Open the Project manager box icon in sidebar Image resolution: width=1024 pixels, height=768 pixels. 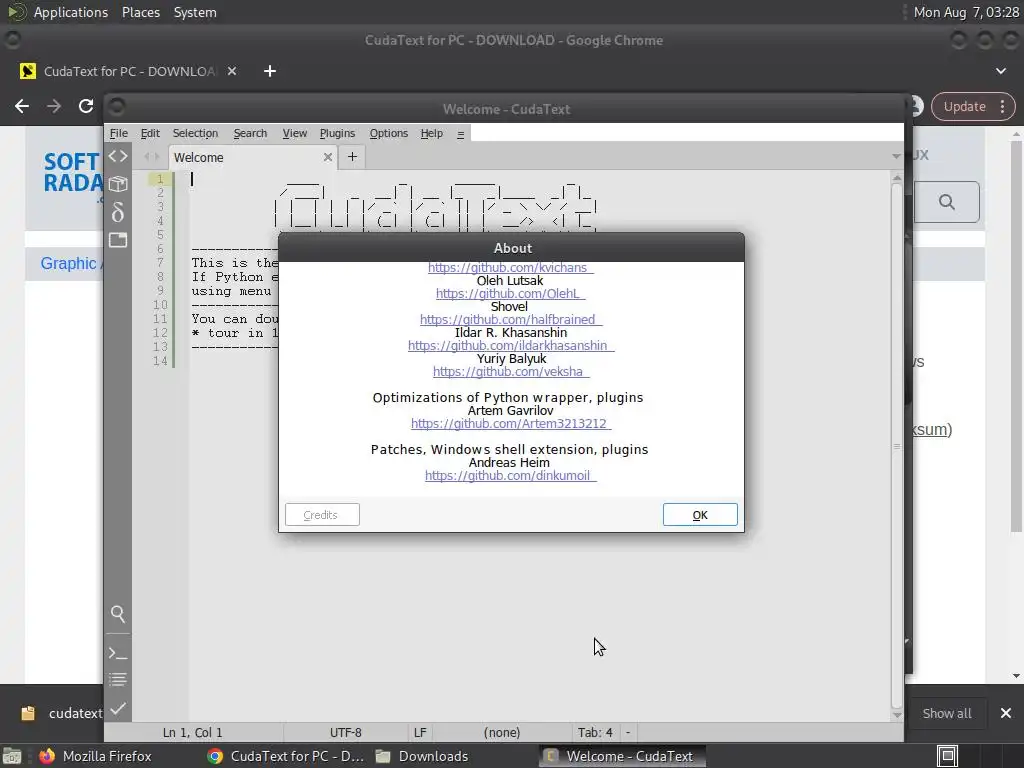(x=118, y=184)
